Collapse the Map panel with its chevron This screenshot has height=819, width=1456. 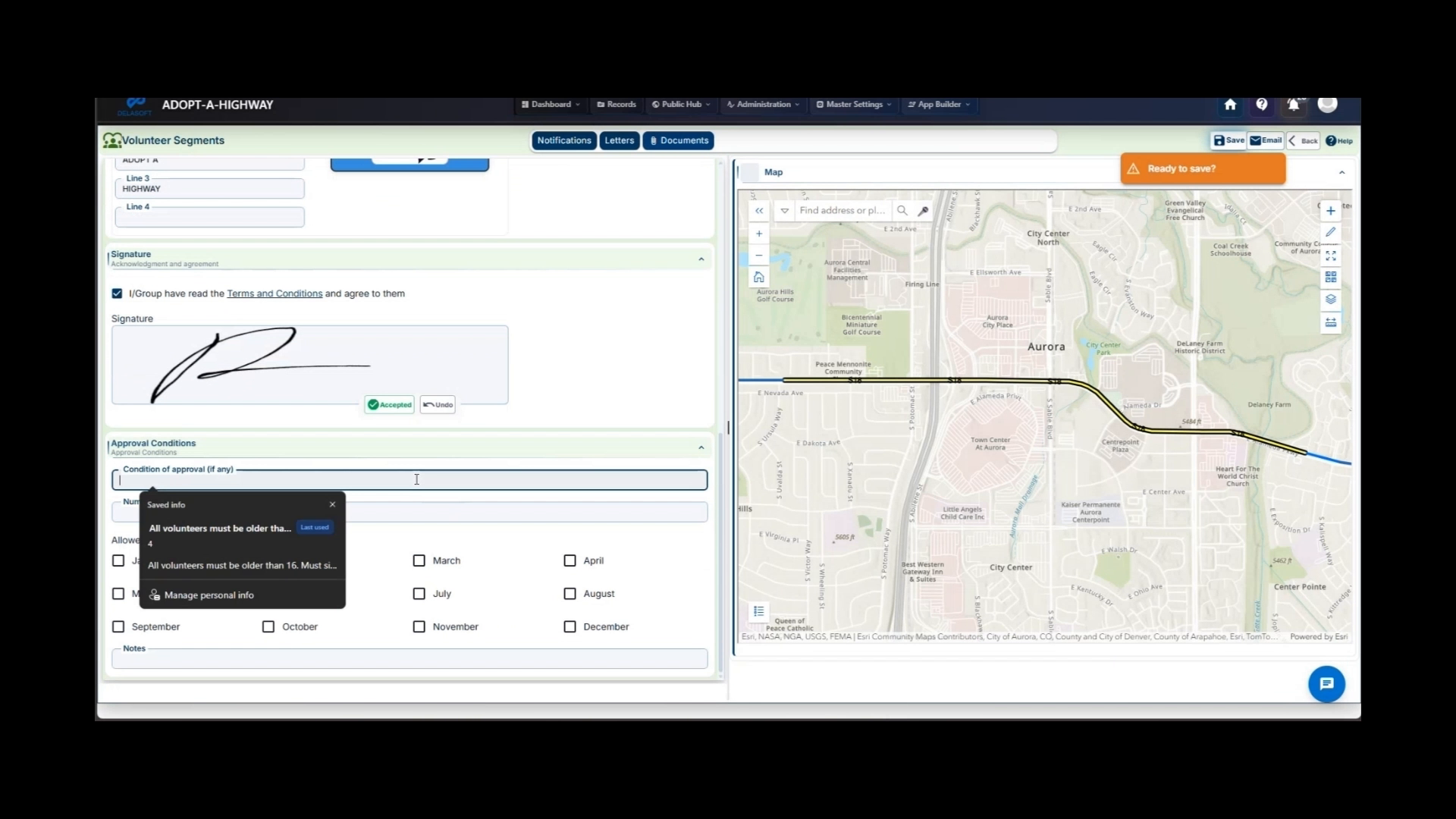coord(1343,172)
